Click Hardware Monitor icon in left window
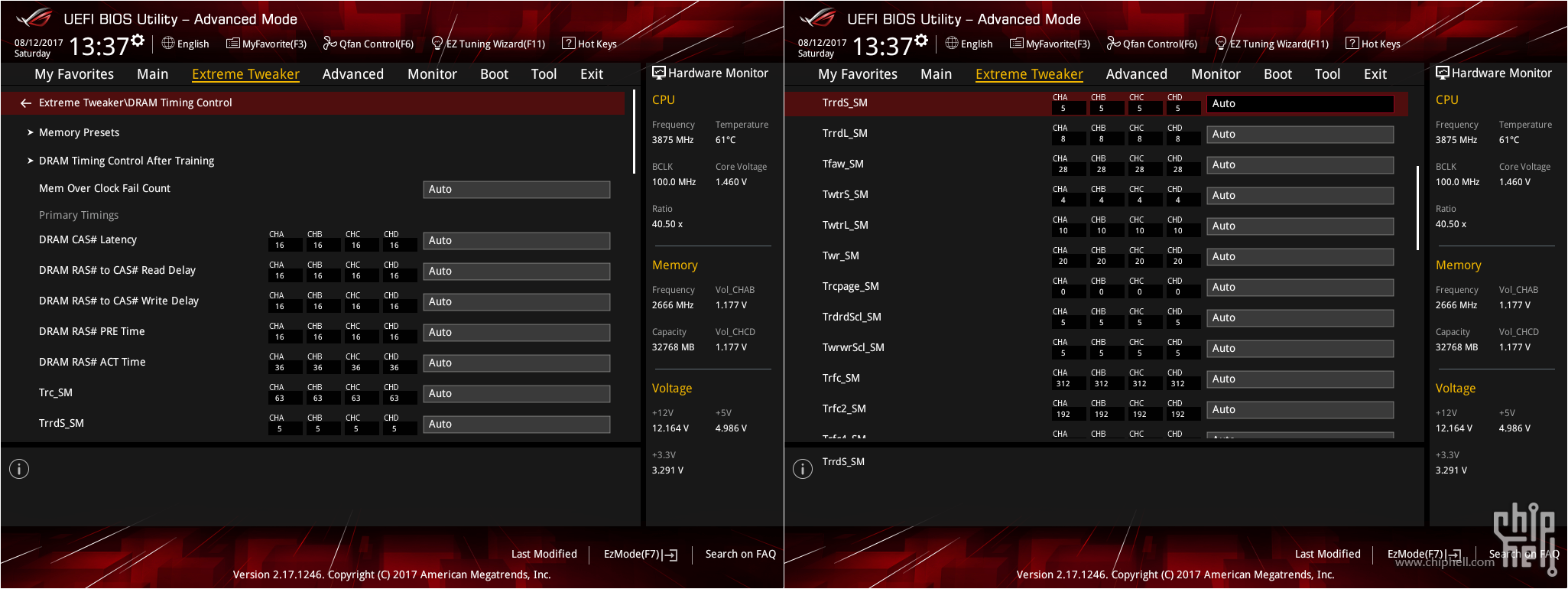Image resolution: width=1568 pixels, height=589 pixels. tap(659, 73)
